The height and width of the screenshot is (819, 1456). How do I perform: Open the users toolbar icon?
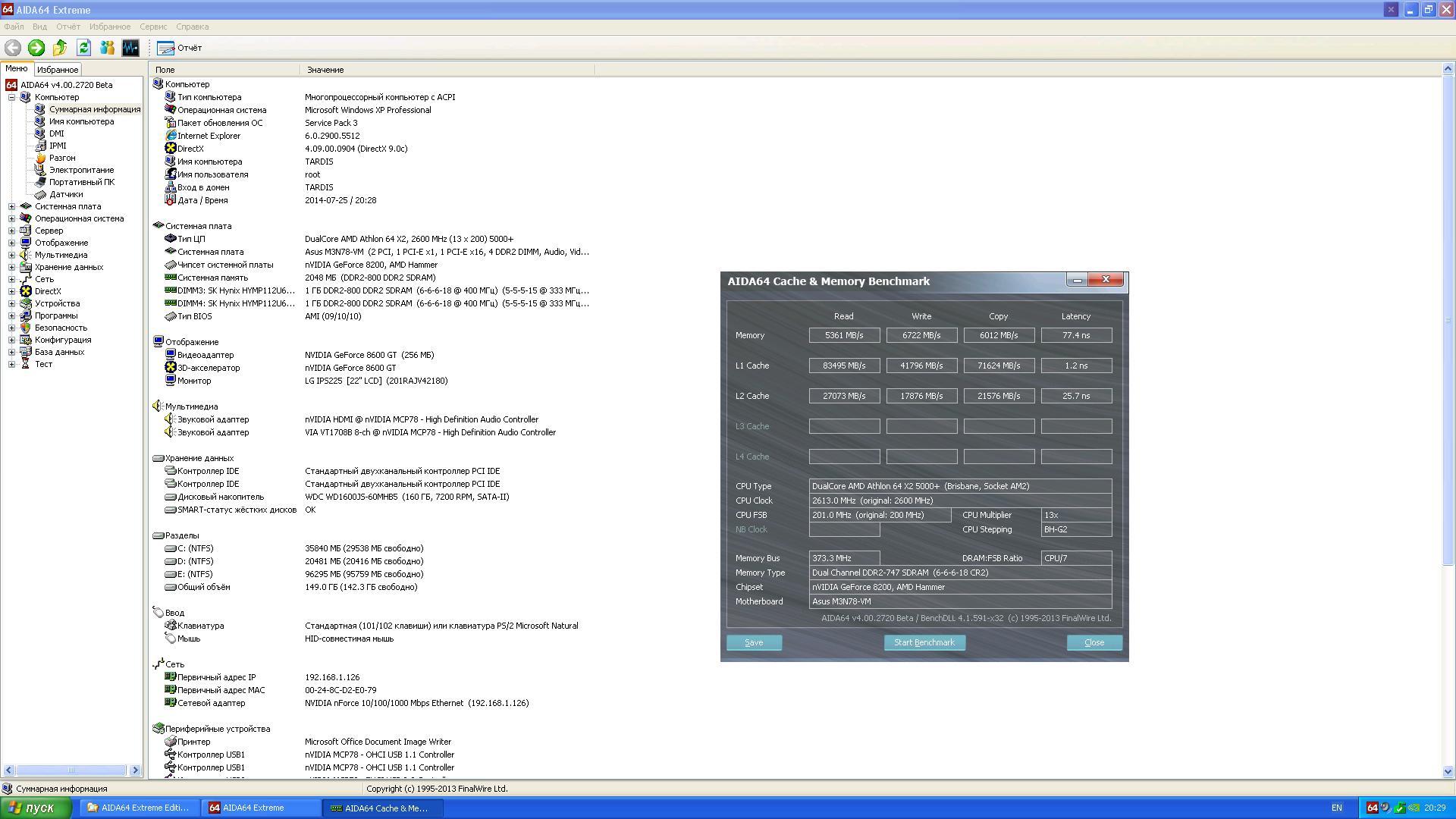(107, 48)
